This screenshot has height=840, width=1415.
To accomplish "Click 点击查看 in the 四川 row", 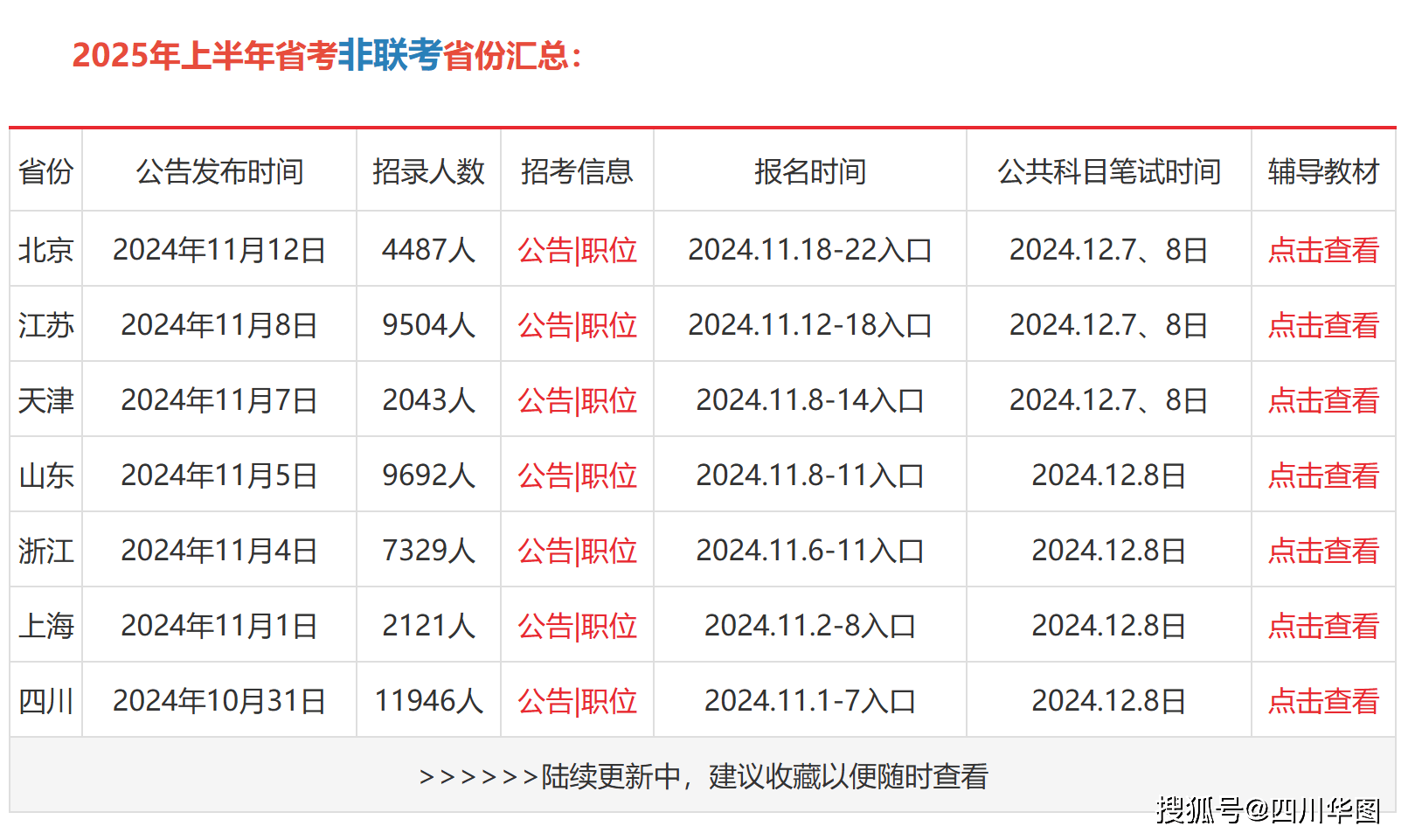I will 1323,701.
